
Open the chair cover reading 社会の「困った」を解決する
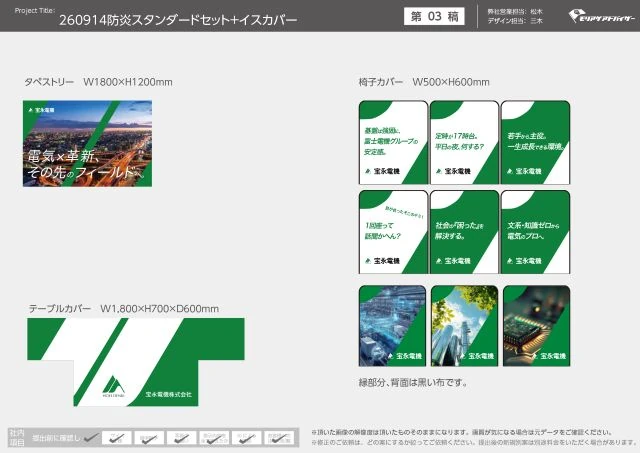click(464, 232)
